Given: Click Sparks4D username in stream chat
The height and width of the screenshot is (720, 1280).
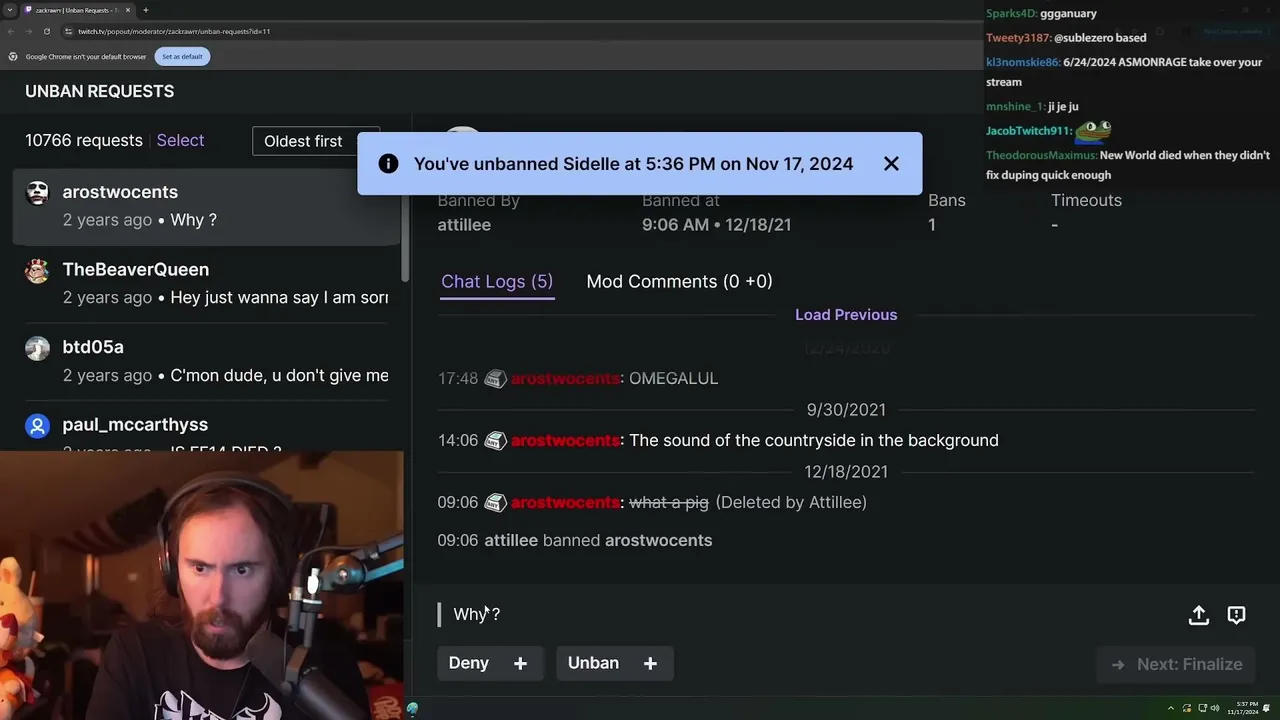Looking at the screenshot, I should 1010,13.
